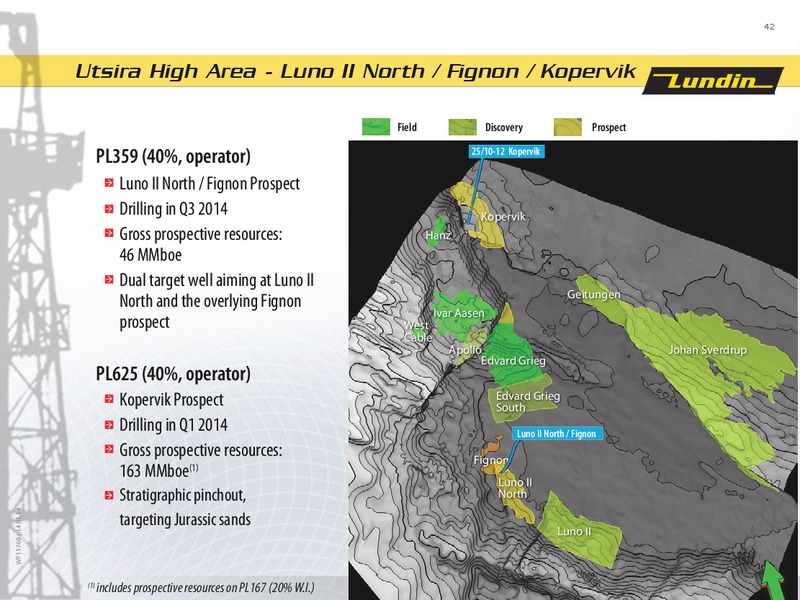Click the Discovery legend swatch
This screenshot has height=600, width=800.
tap(462, 127)
